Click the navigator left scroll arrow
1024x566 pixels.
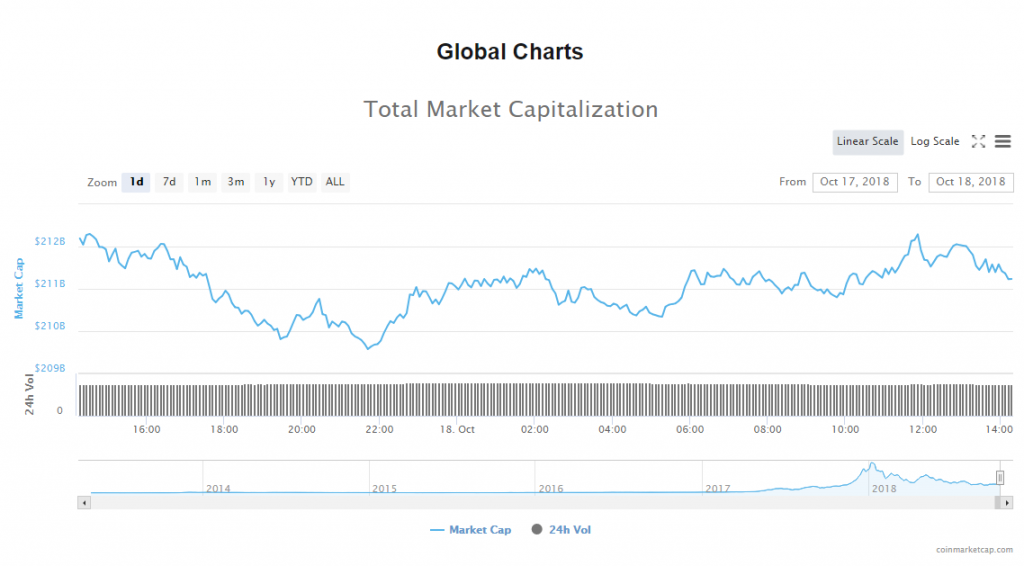tap(84, 502)
